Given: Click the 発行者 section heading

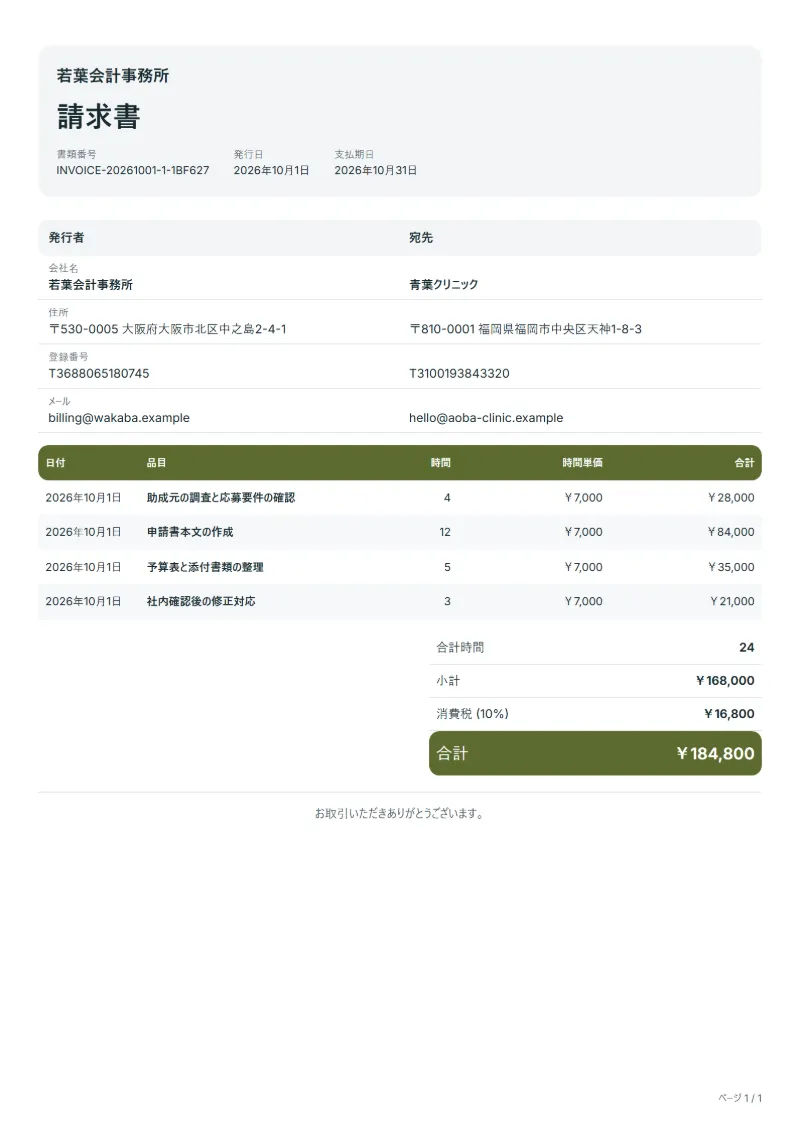Looking at the screenshot, I should tap(66, 237).
